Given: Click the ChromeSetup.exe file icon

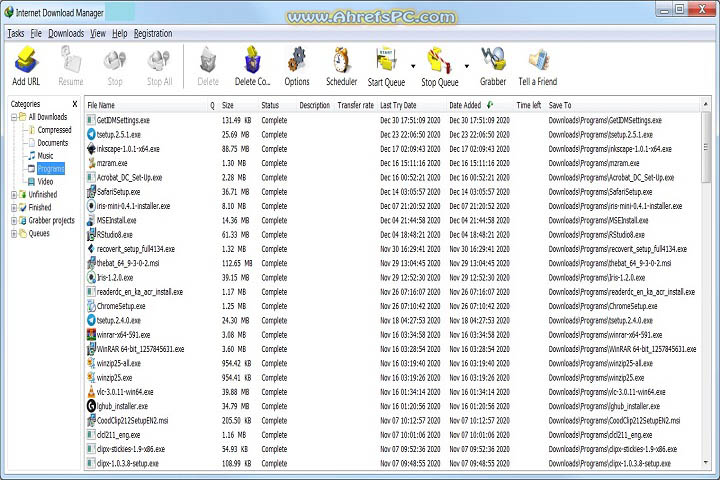Looking at the screenshot, I should pyautogui.click(x=91, y=306).
